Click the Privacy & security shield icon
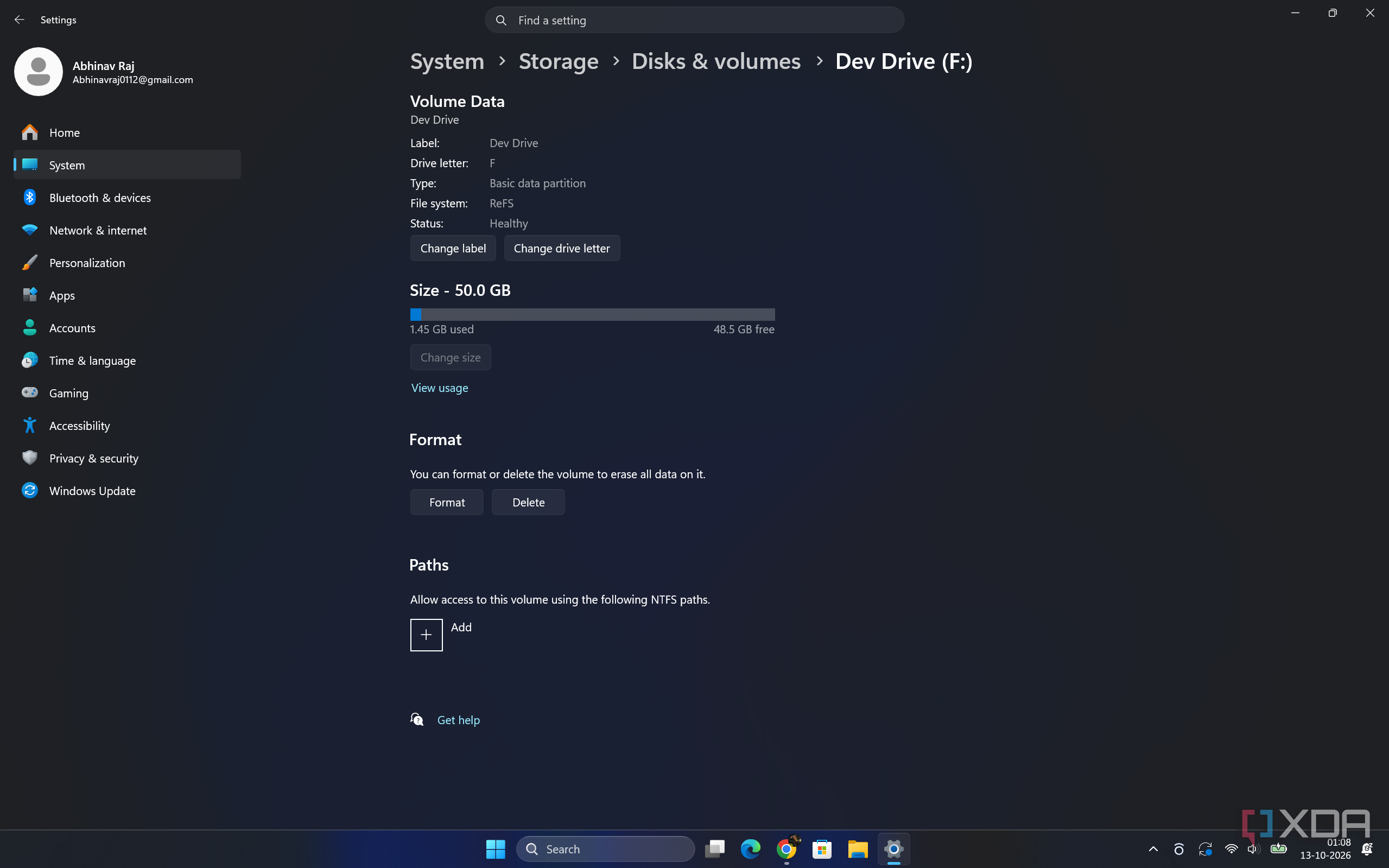The image size is (1389, 868). 30,458
